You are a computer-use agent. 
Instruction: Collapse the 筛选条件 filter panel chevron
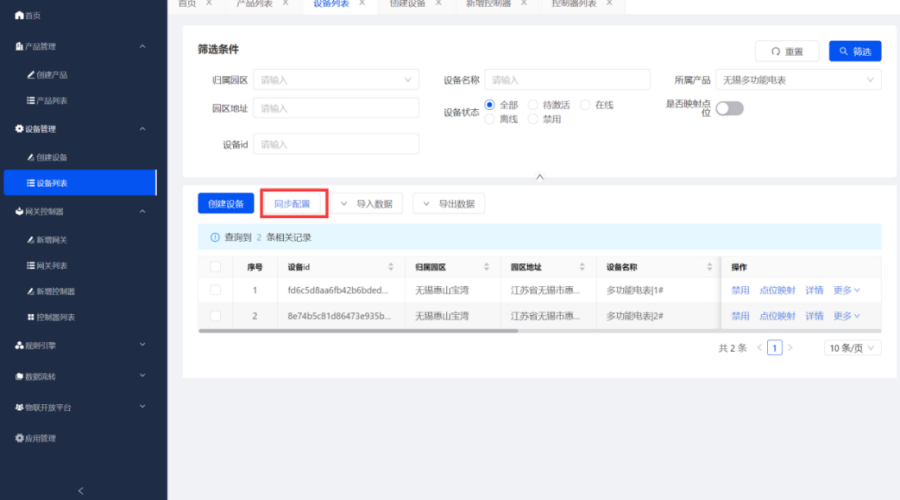click(x=540, y=177)
